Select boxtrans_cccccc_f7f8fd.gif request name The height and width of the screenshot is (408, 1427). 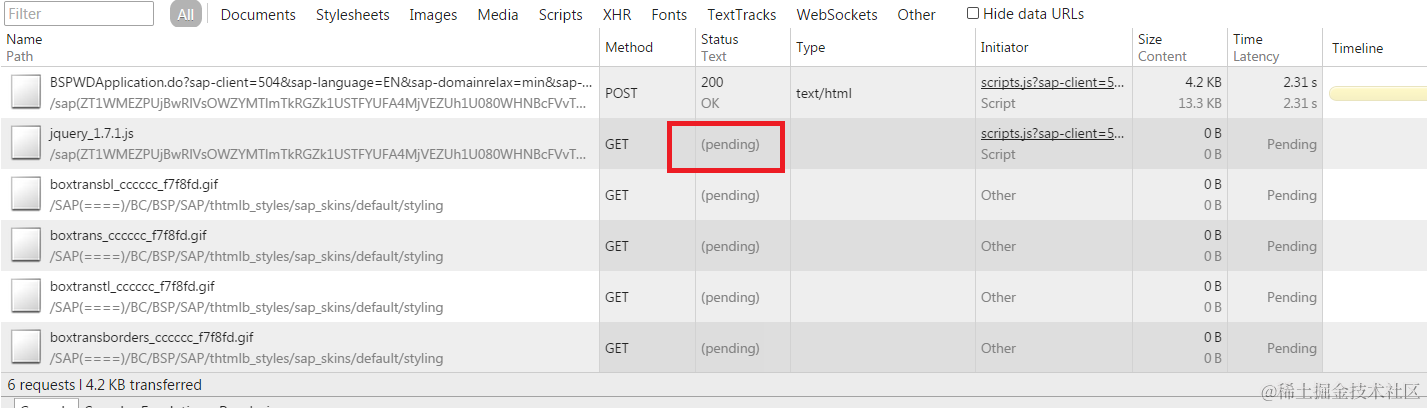coord(128,235)
